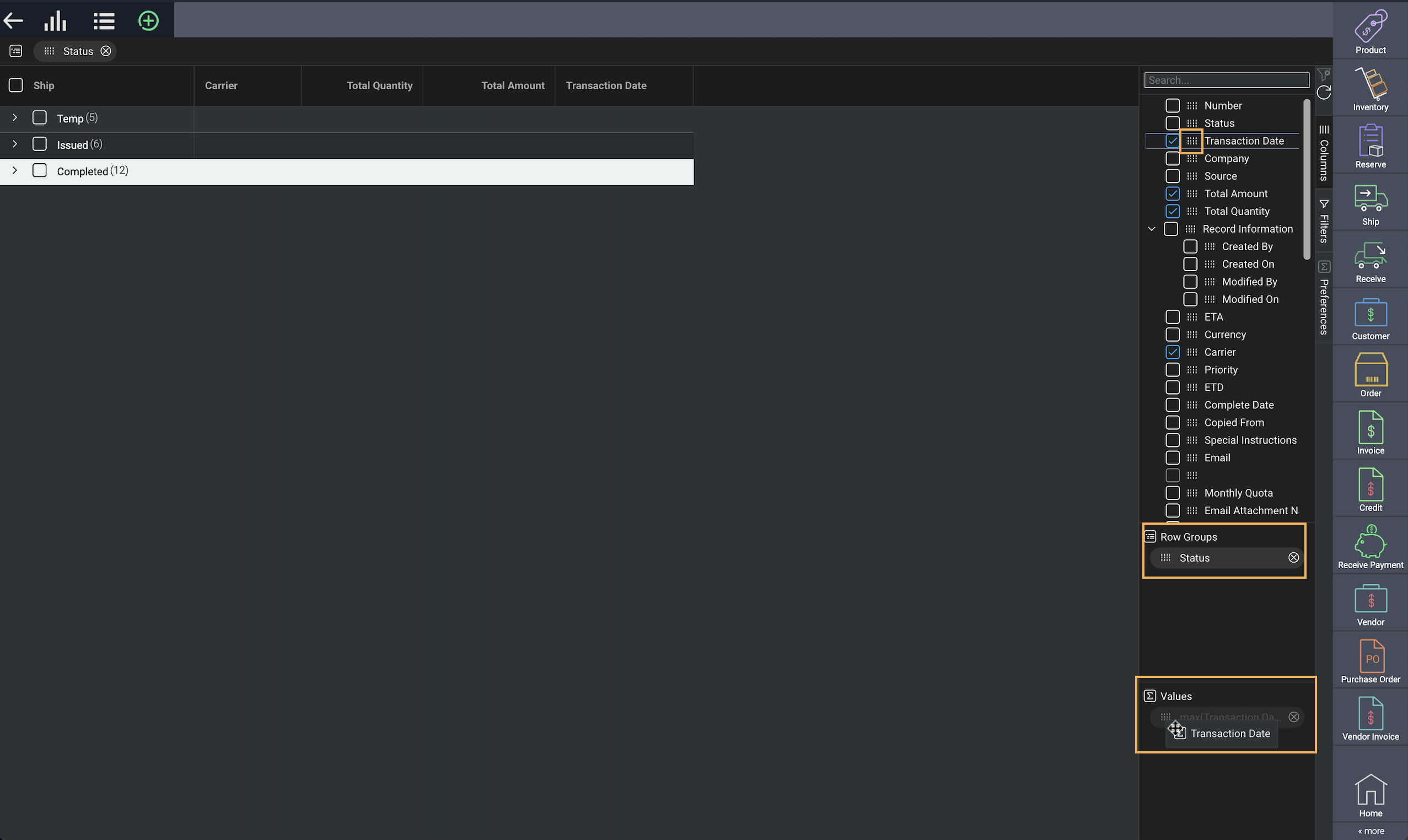Expand the Completed (12) row group
This screenshot has width=1408, height=840.
tap(15, 170)
